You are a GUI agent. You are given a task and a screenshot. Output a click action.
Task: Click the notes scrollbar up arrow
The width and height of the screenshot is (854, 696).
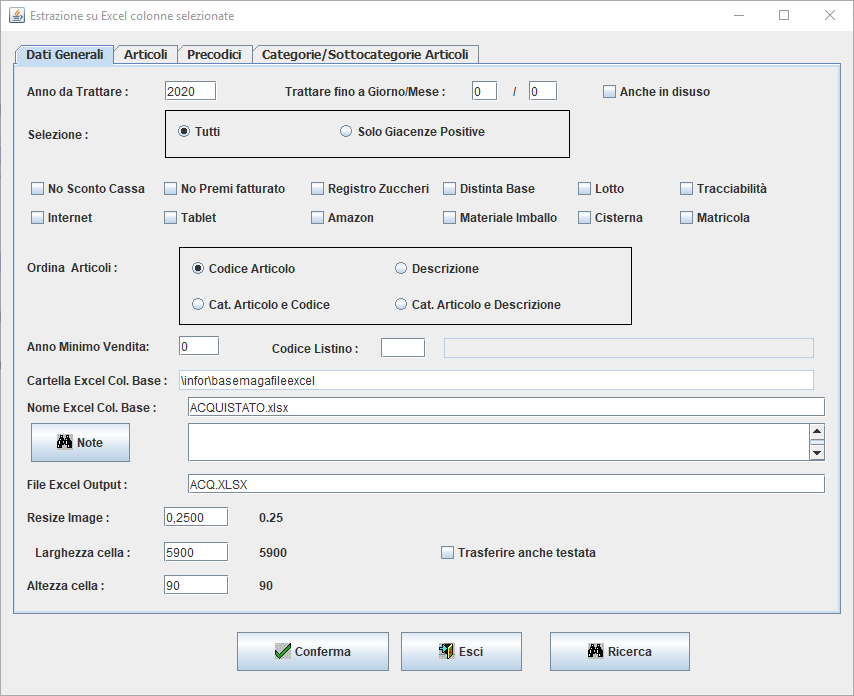817,432
